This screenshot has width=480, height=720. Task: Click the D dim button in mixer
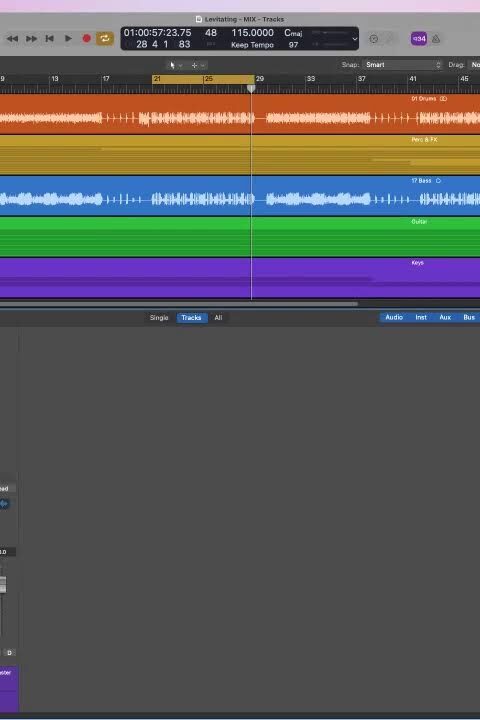tap(9, 652)
